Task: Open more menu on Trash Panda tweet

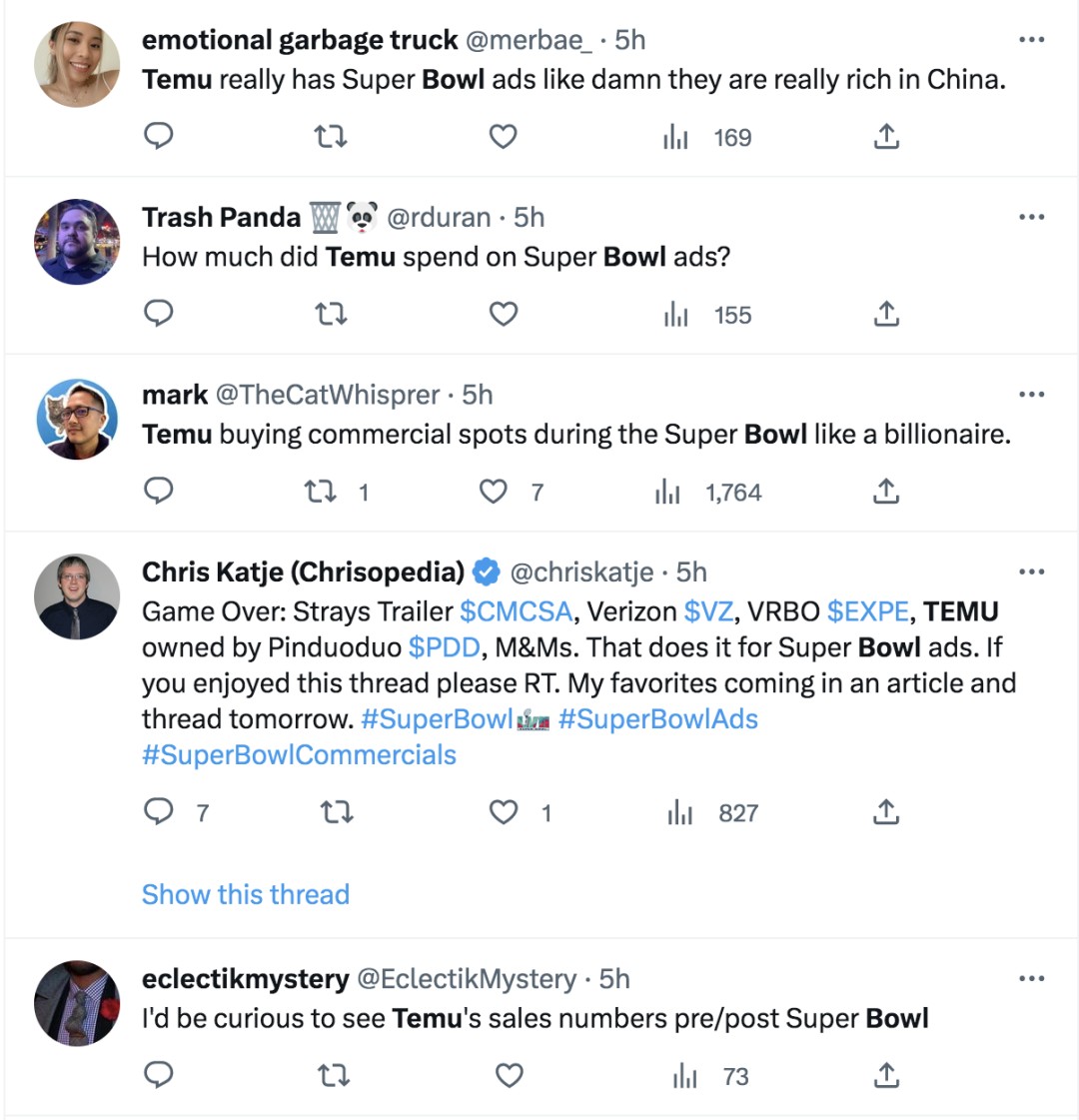Action: (x=1031, y=217)
